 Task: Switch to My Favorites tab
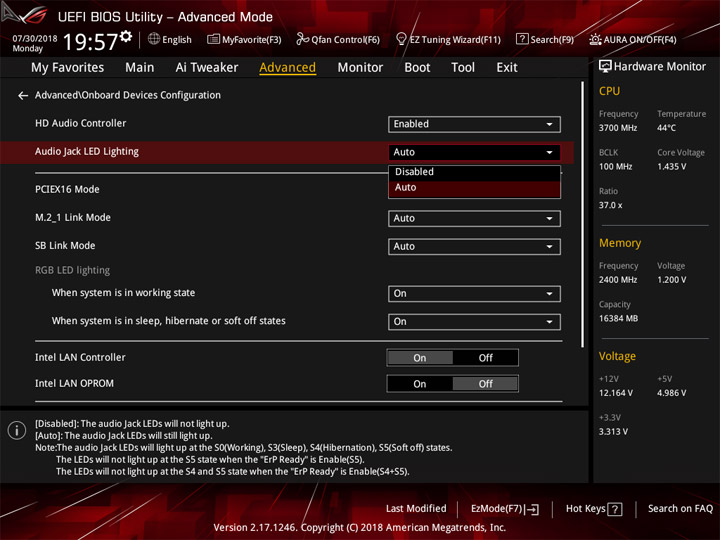pyautogui.click(x=68, y=68)
